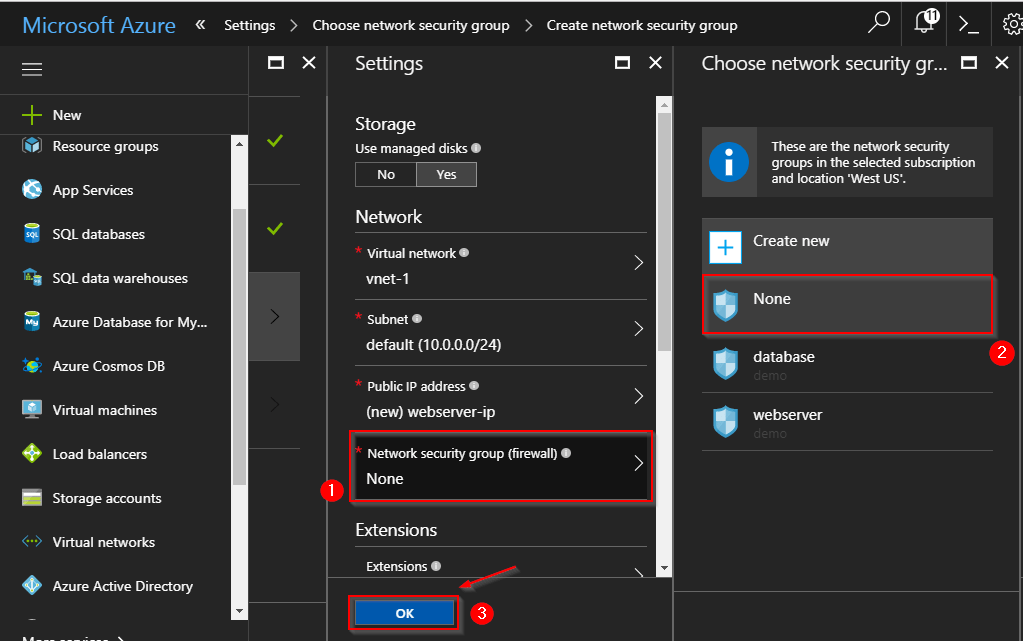This screenshot has height=641, width=1023.
Task: Set Use managed disks to No
Action: 386,174
